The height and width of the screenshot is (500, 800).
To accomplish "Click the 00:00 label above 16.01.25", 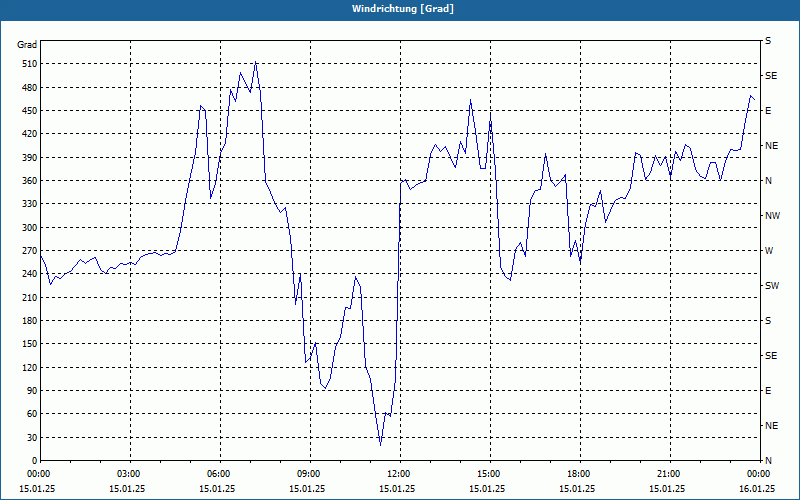I will (760, 474).
